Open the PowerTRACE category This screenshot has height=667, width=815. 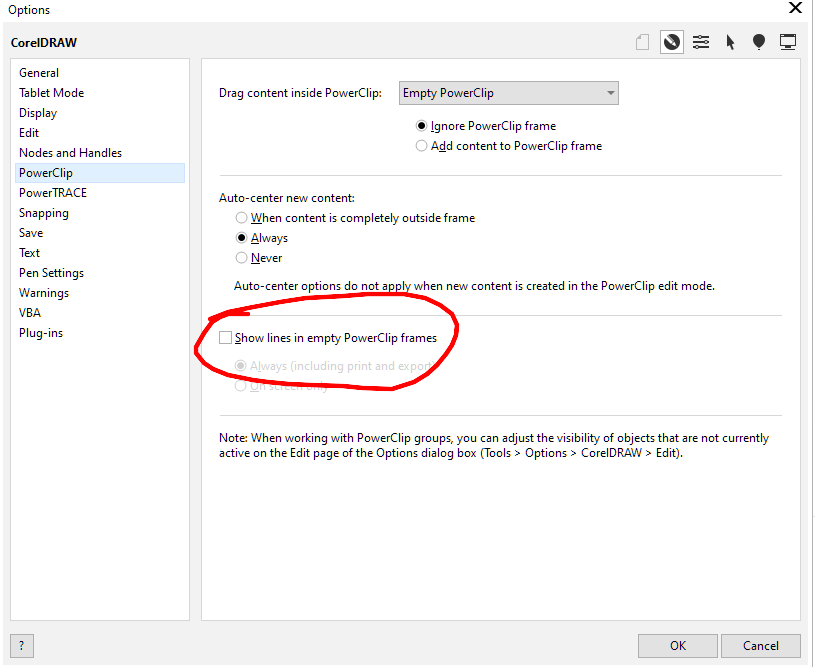click(x=100, y=193)
